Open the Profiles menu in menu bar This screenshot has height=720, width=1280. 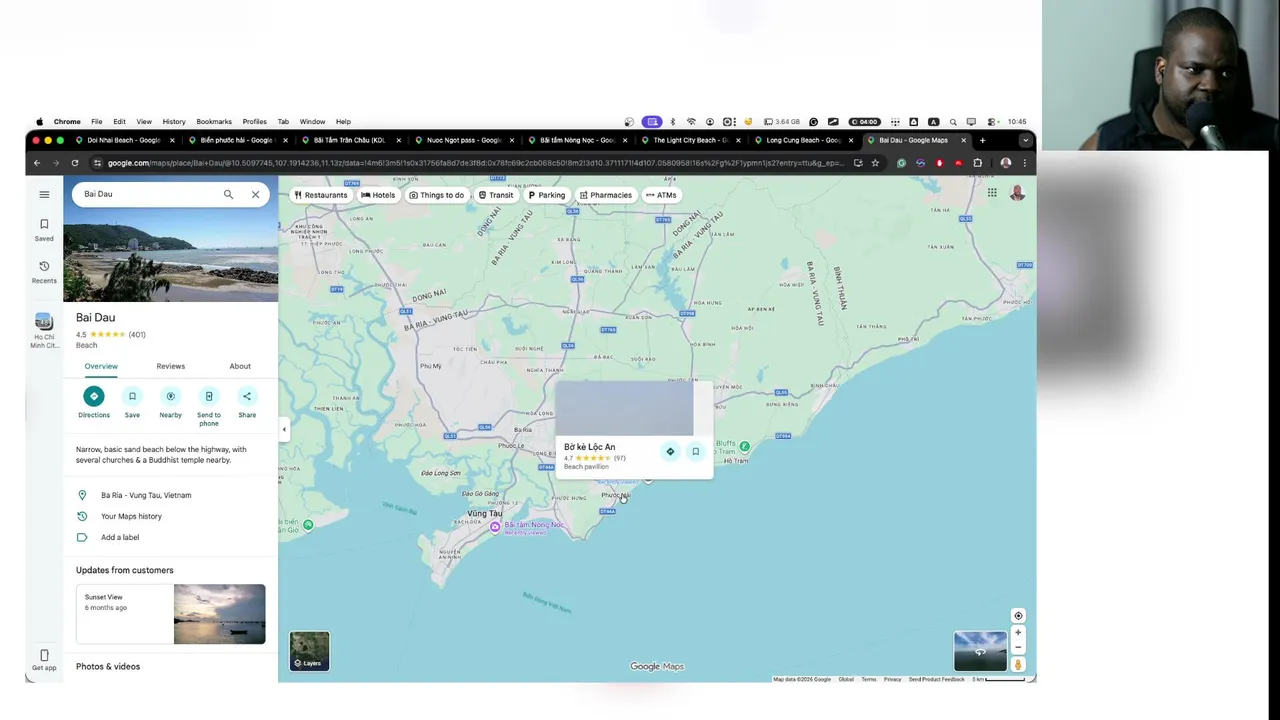(254, 122)
